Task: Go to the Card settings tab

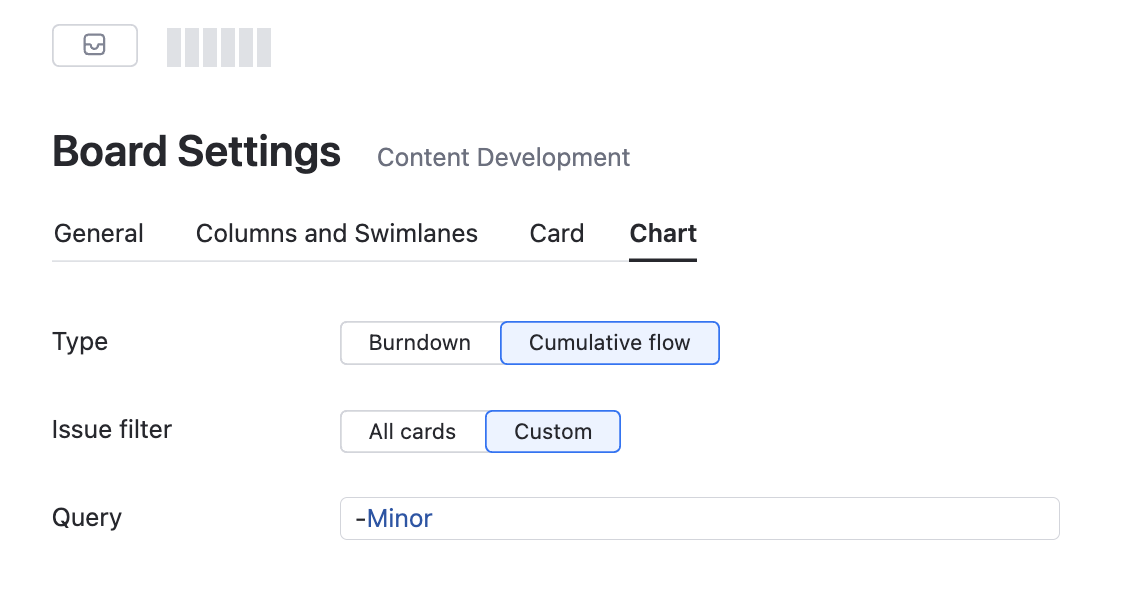Action: click(x=556, y=234)
